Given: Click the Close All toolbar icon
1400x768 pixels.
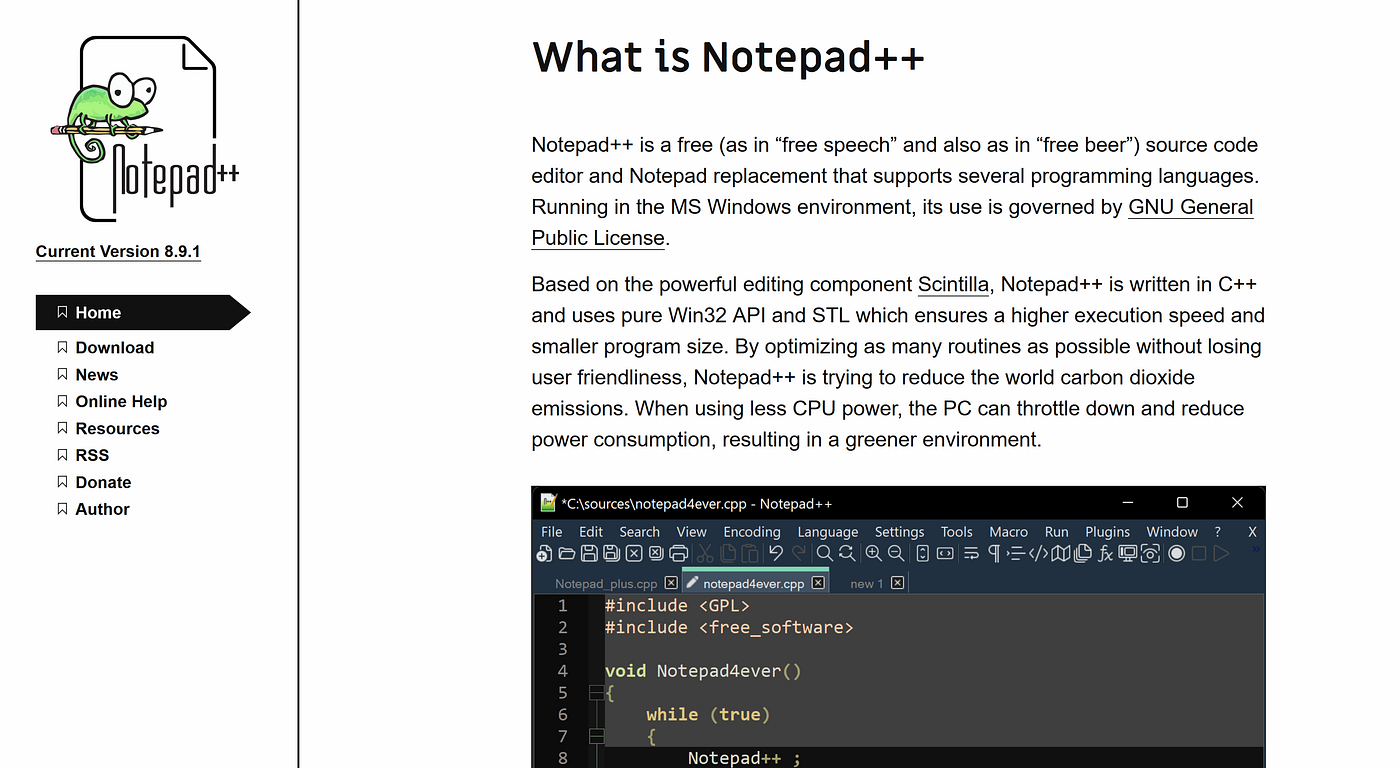Looking at the screenshot, I should pos(656,553).
